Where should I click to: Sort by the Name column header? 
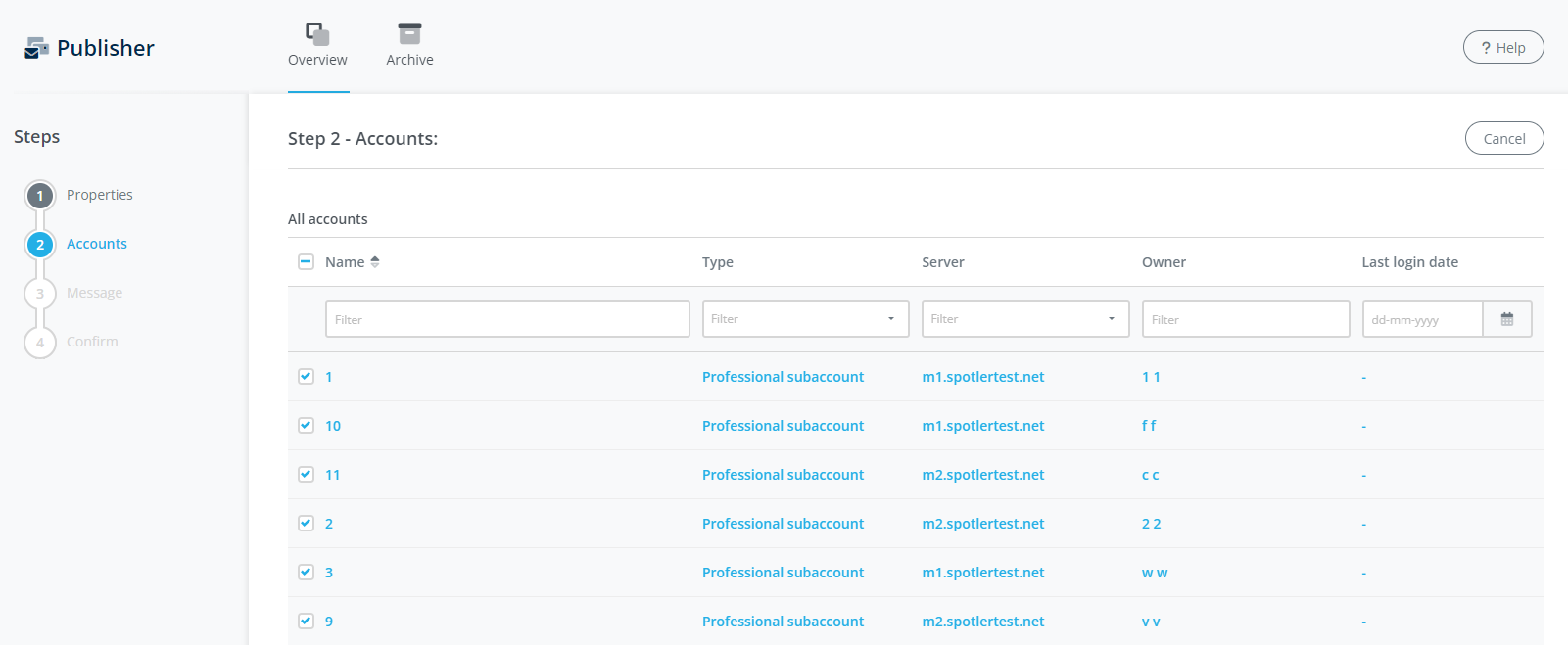[345, 262]
